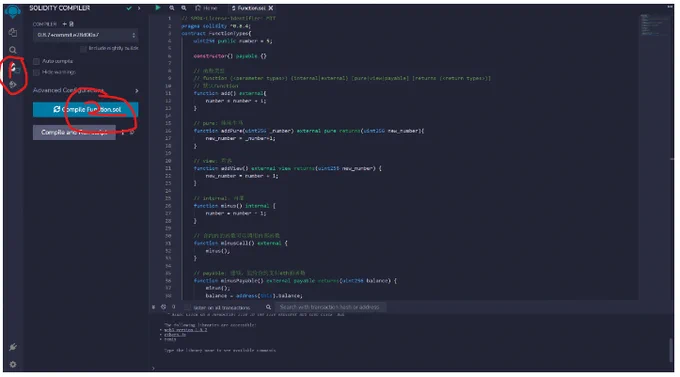Click the file icon next to COMPILER label
The height and width of the screenshot is (377, 680).
(x=72, y=24)
